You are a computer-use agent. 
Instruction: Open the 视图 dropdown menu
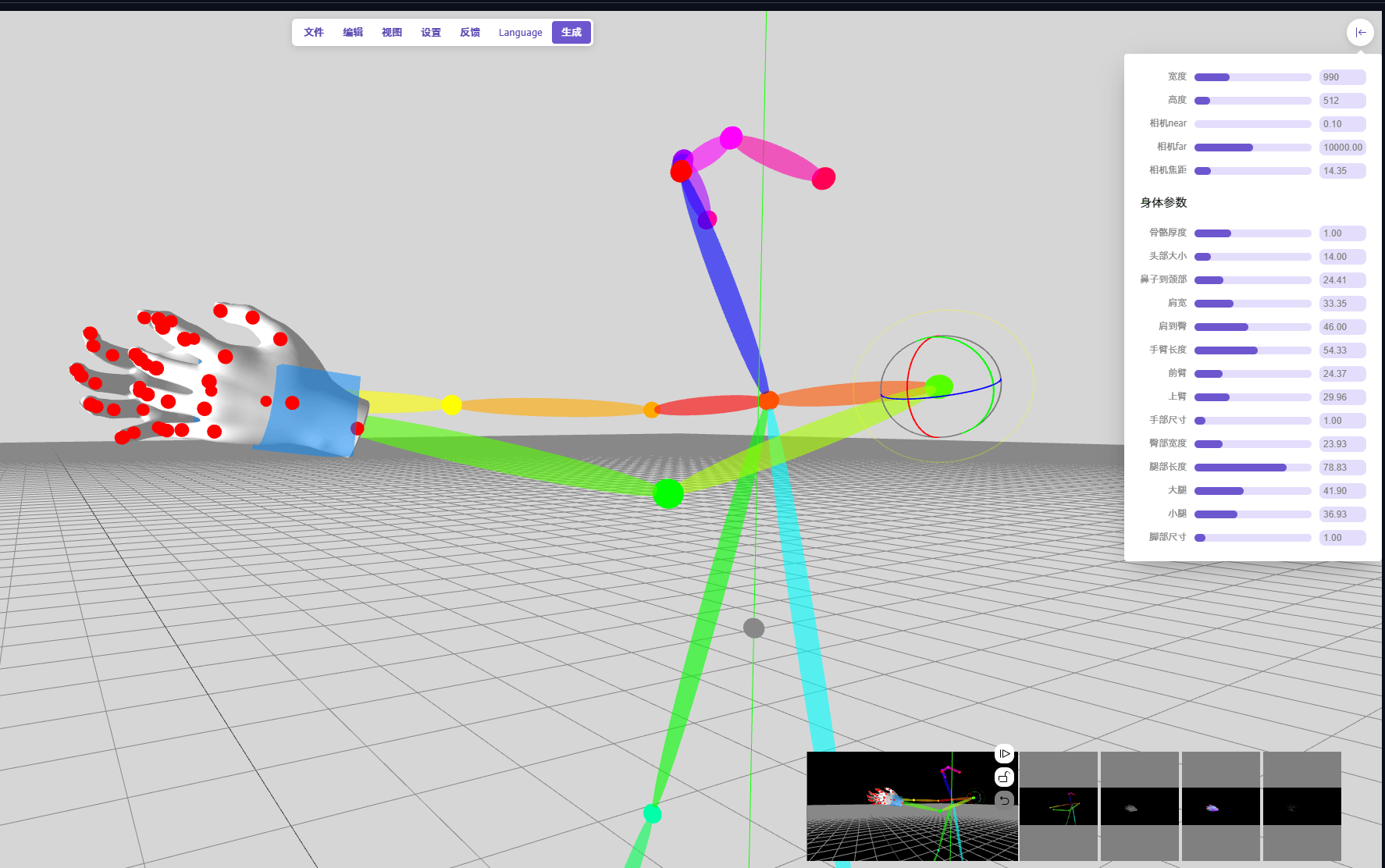(x=392, y=32)
